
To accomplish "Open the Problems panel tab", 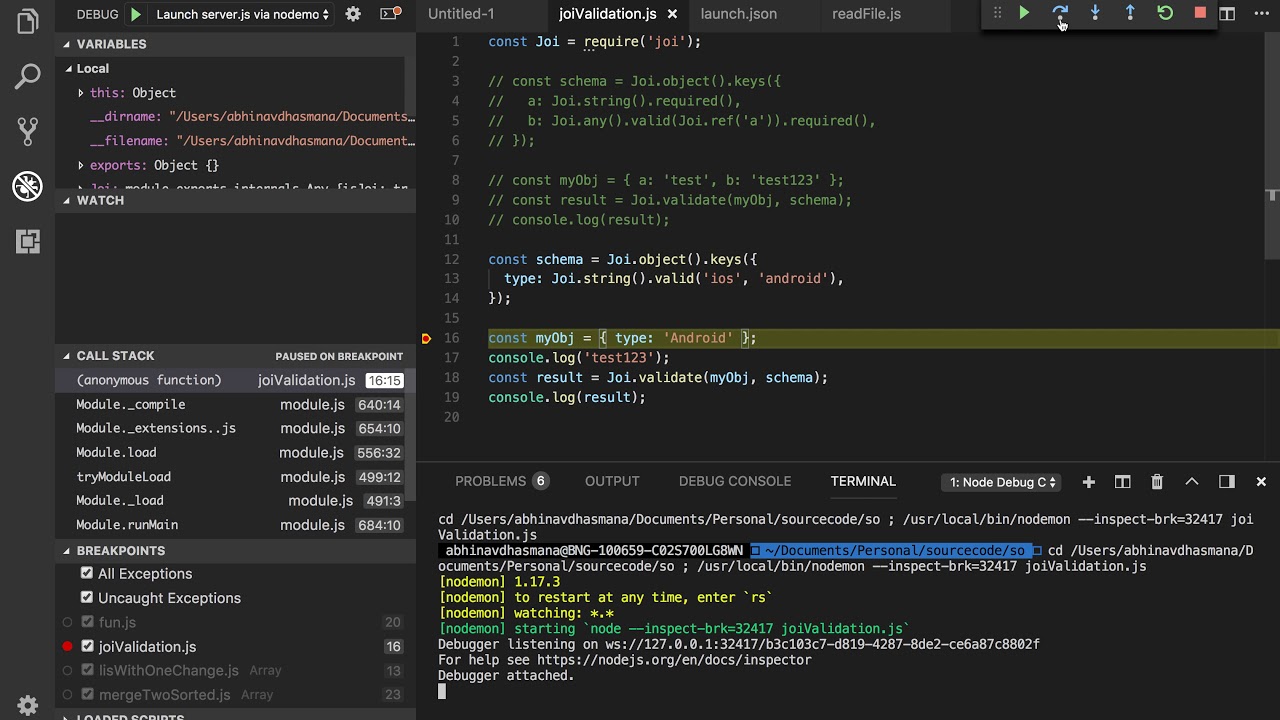I will pos(501,481).
